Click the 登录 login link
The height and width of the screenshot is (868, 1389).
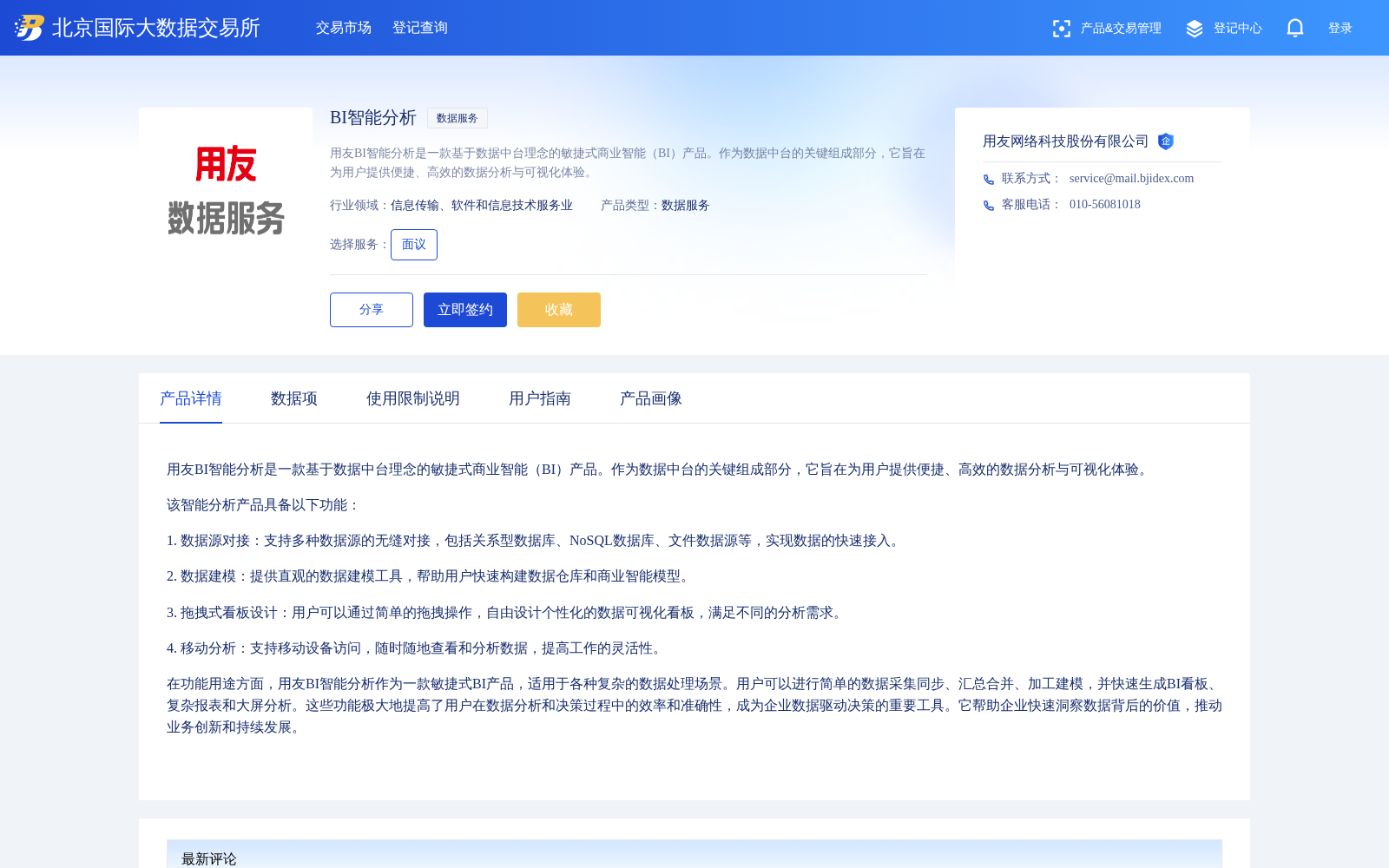[1340, 29]
